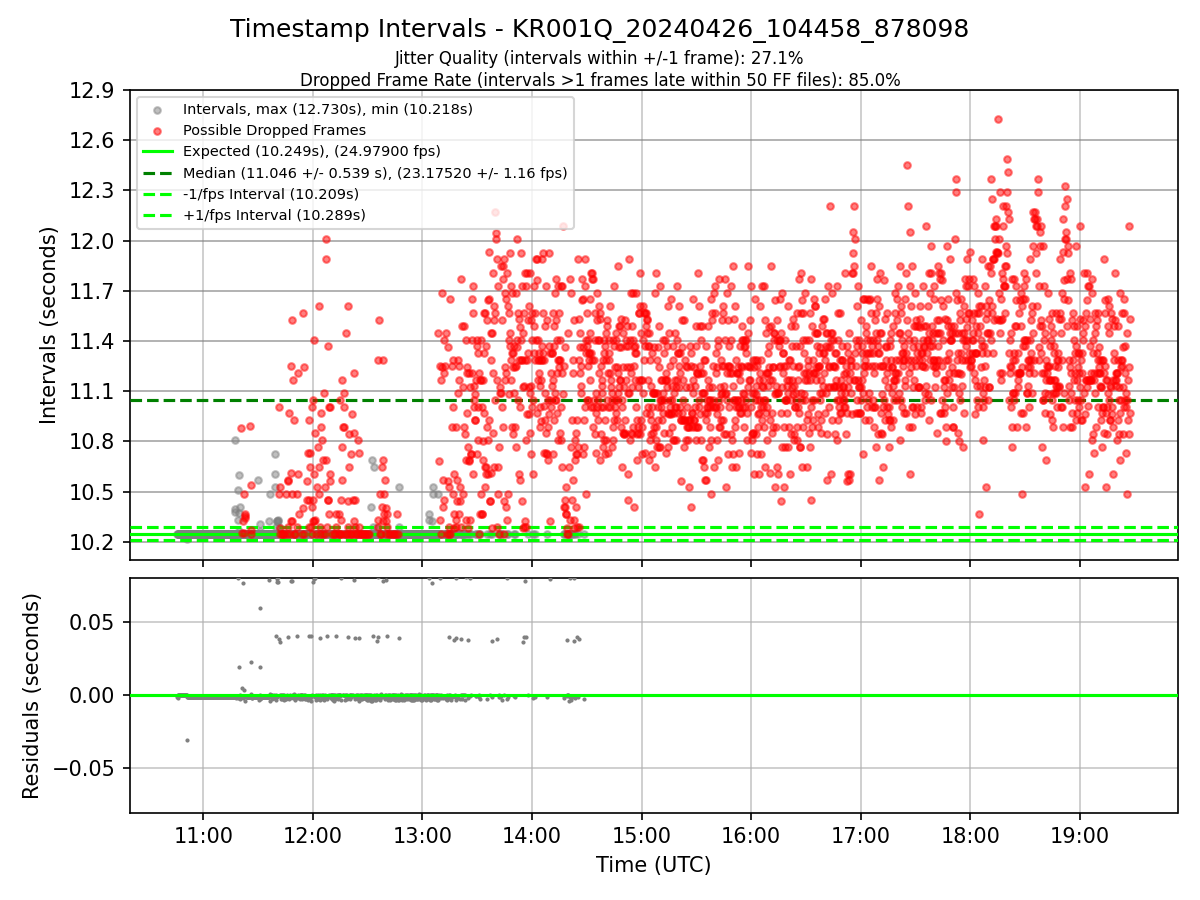Click legend entry "Intervals, max (12.730s), min (10.218s)"

[x=328, y=108]
